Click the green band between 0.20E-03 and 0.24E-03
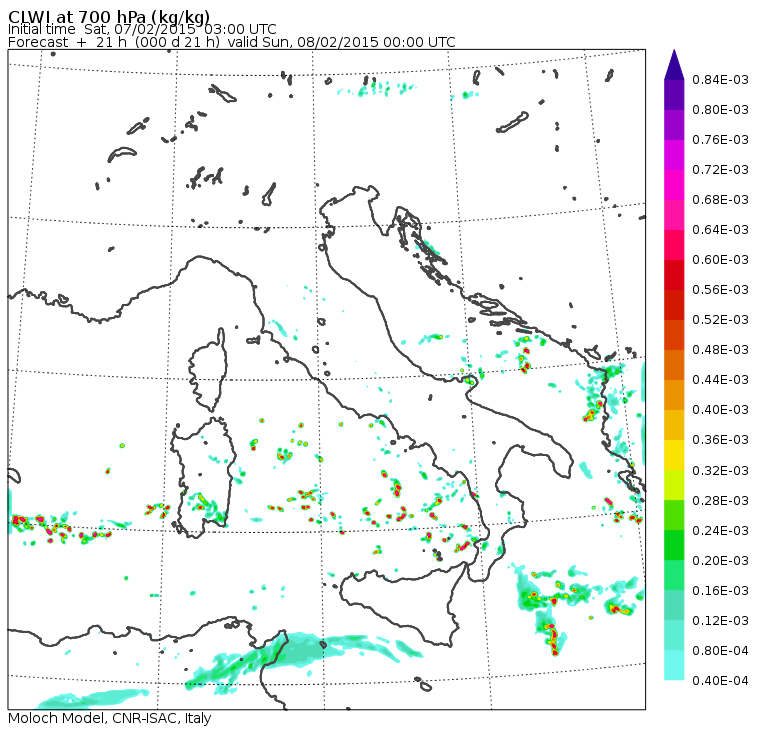Viewport: 760px width, 731px height. tap(674, 545)
